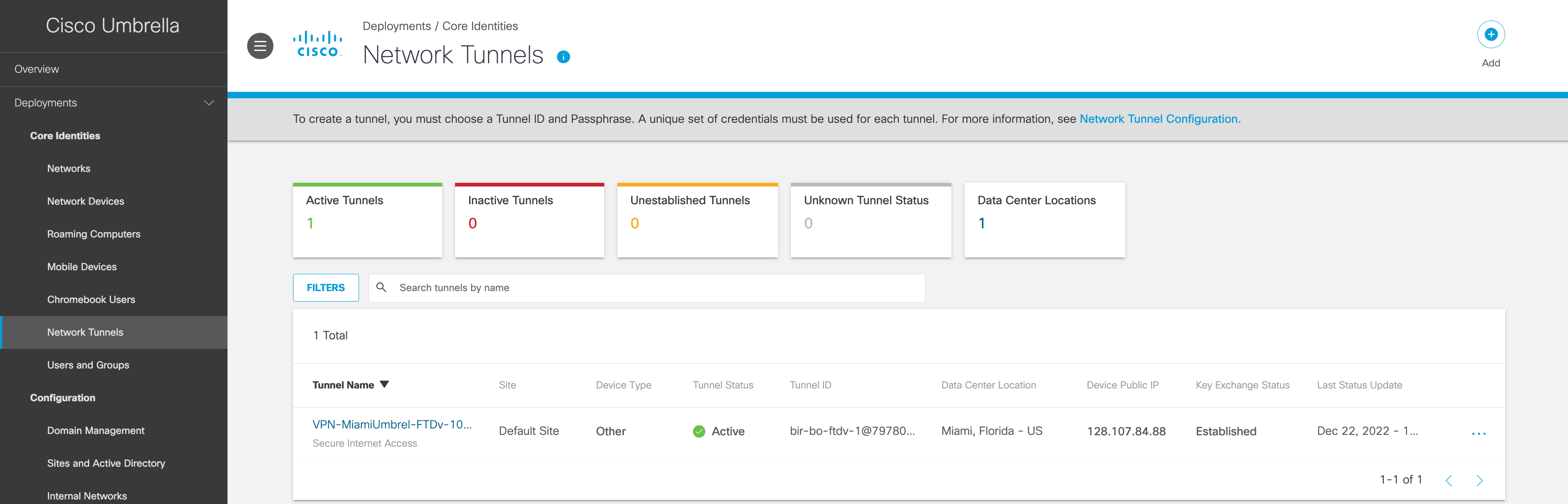This screenshot has height=504, width=1568.
Task: Click the hamburger menu icon
Action: [x=260, y=45]
